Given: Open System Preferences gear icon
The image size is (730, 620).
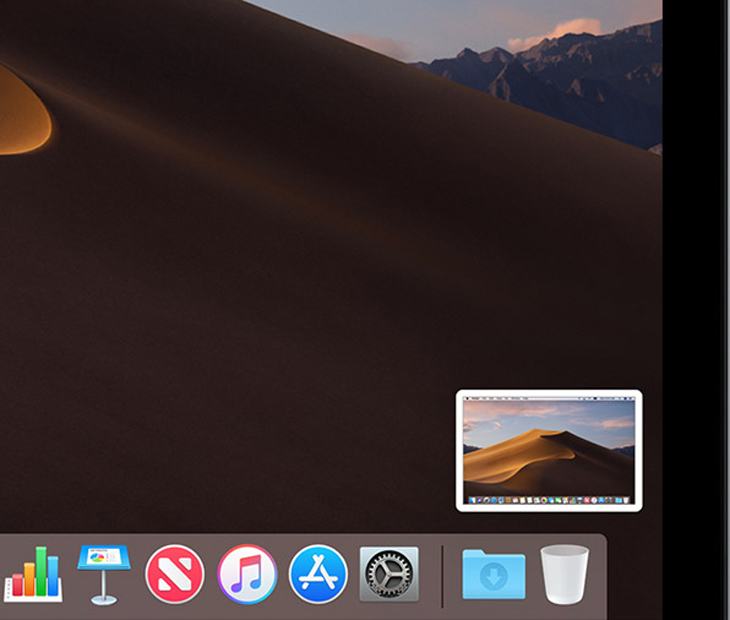Looking at the screenshot, I should point(389,574).
